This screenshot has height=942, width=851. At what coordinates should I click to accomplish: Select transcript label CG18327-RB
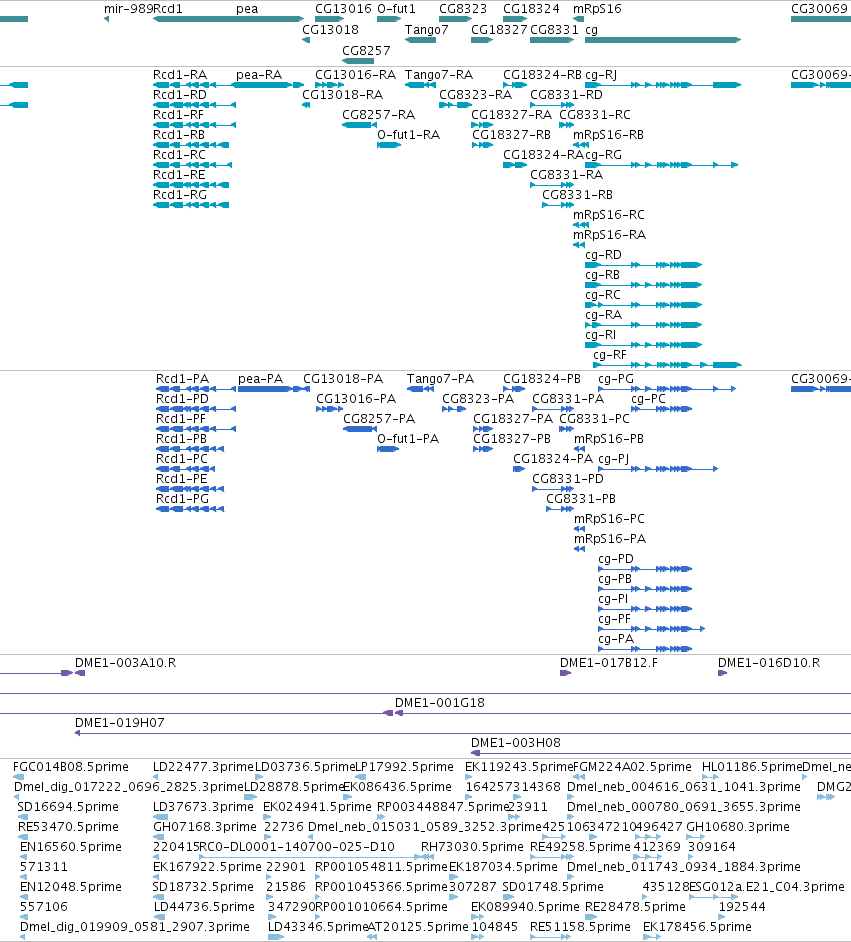511,135
